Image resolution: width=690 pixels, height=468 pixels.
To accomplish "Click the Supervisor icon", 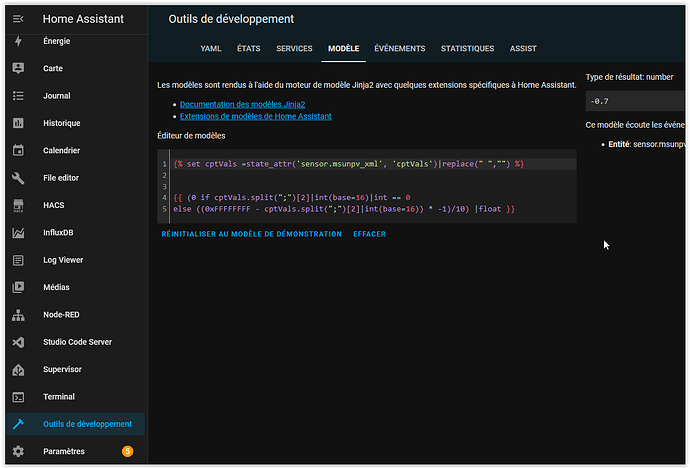I will pos(18,369).
